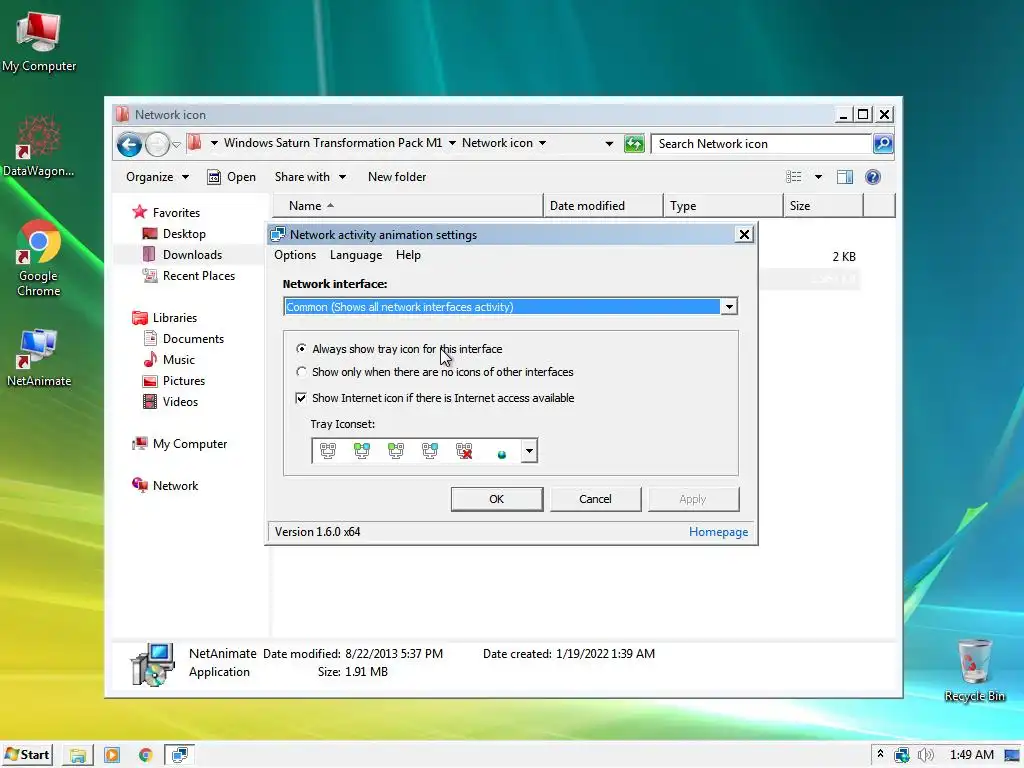Open the Homepage link
The image size is (1024, 768).
(718, 532)
